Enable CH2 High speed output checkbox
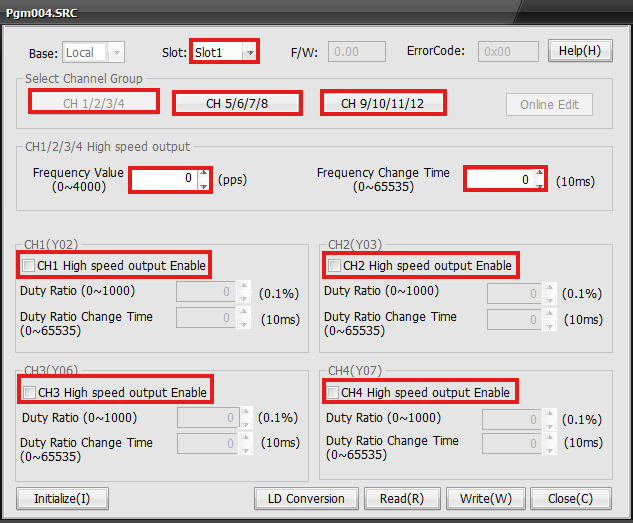The height and width of the screenshot is (523, 633). pos(334,266)
